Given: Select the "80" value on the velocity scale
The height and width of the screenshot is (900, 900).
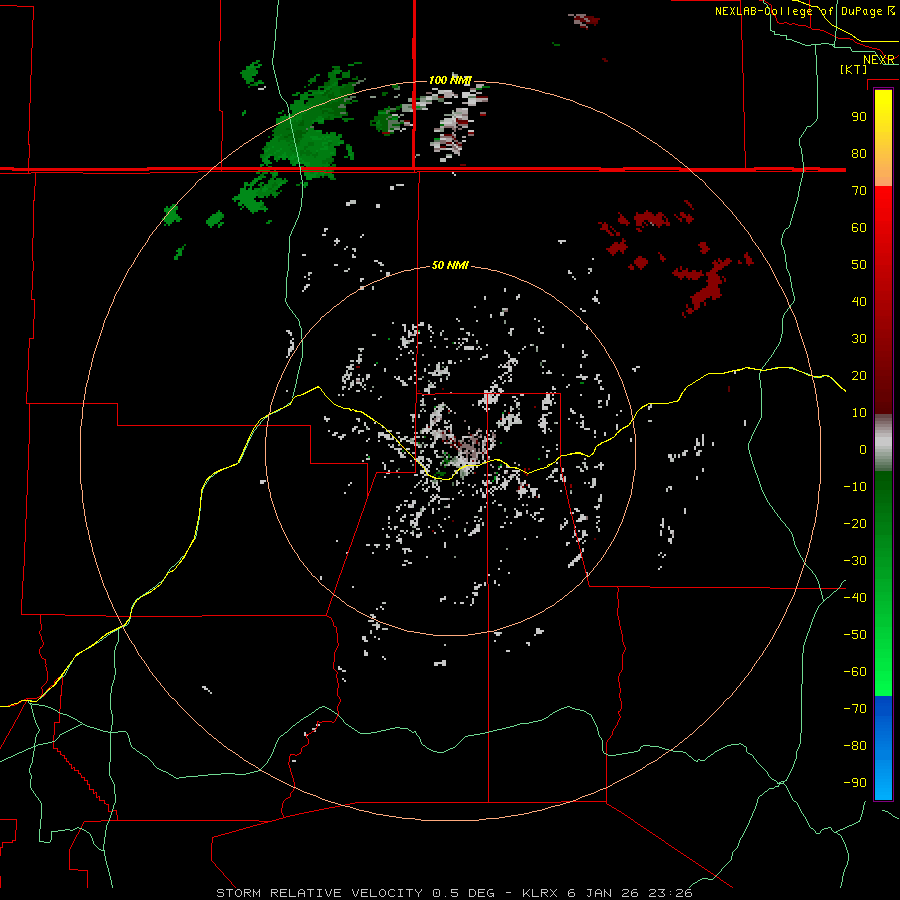Looking at the screenshot, I should [859, 153].
